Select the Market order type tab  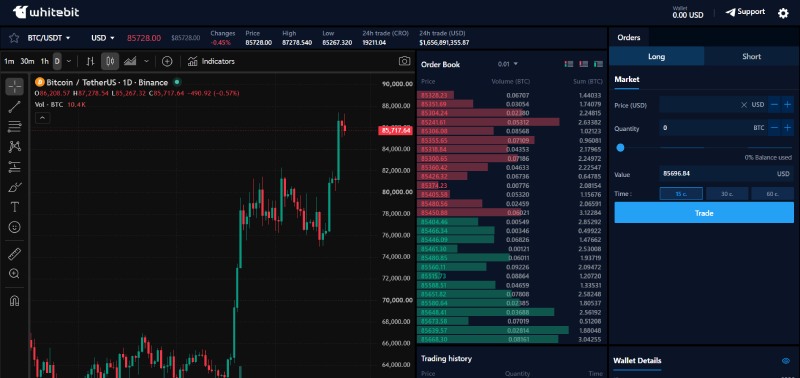(627, 80)
